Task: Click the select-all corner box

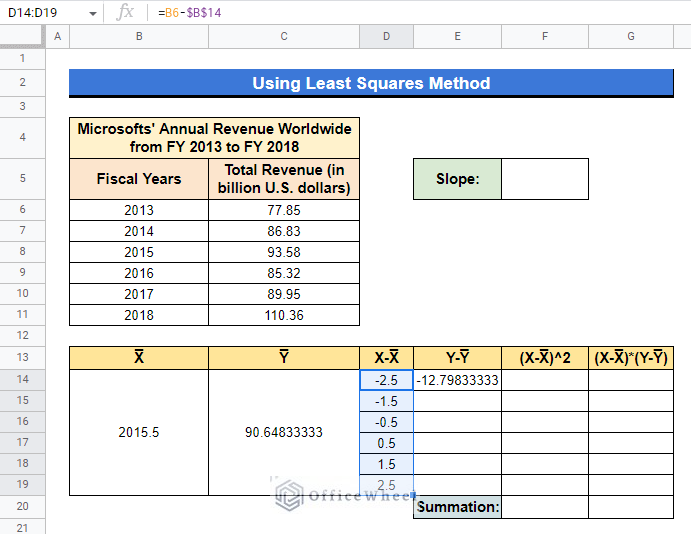Action: (22, 37)
